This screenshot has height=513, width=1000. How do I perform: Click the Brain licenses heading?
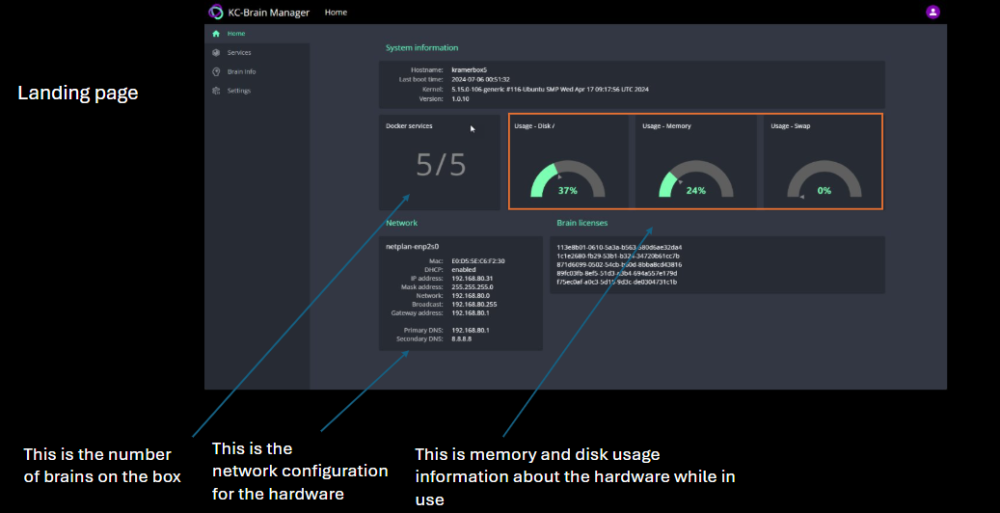pyautogui.click(x=582, y=223)
